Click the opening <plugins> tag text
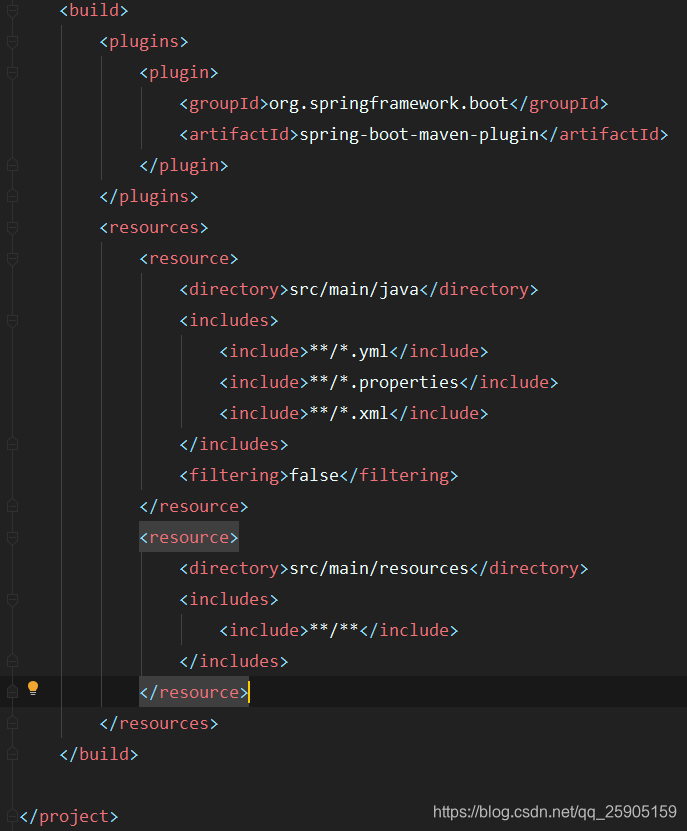 pyautogui.click(x=144, y=41)
